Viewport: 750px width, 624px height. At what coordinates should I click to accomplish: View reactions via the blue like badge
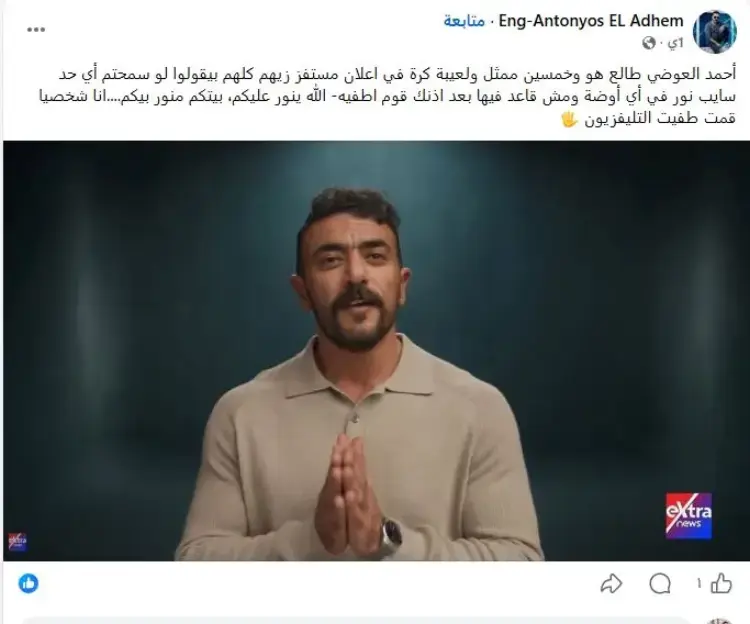tap(29, 583)
